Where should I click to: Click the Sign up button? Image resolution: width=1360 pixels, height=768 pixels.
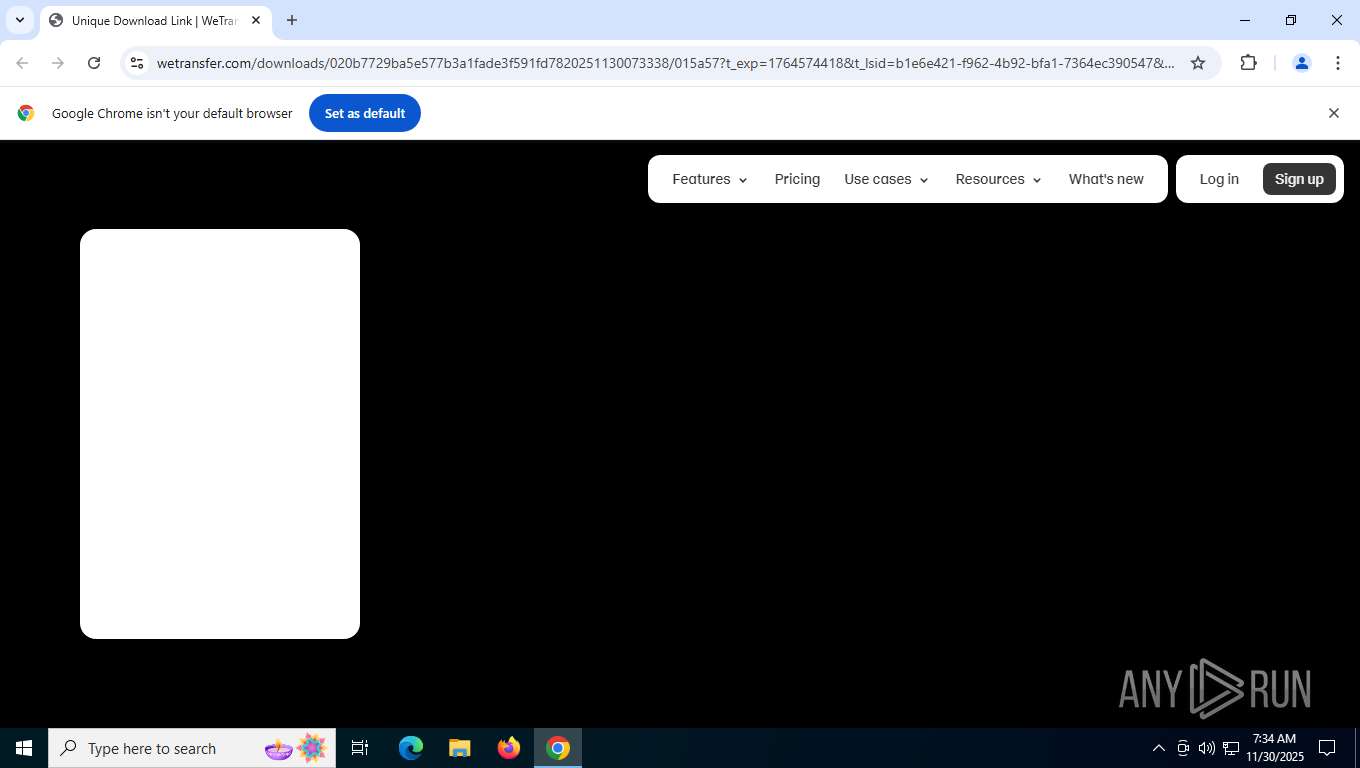point(1299,179)
